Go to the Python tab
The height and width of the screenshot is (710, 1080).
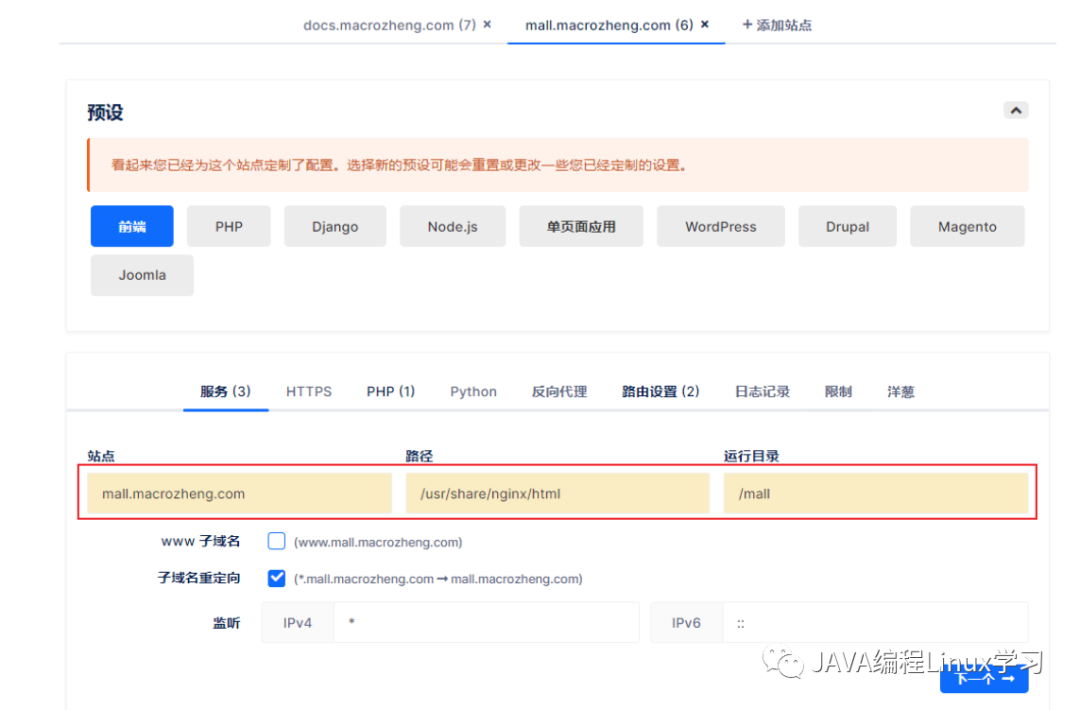(473, 392)
